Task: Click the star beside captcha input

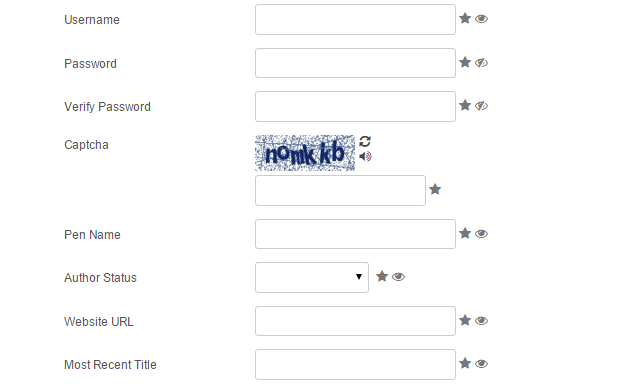Action: pyautogui.click(x=435, y=189)
